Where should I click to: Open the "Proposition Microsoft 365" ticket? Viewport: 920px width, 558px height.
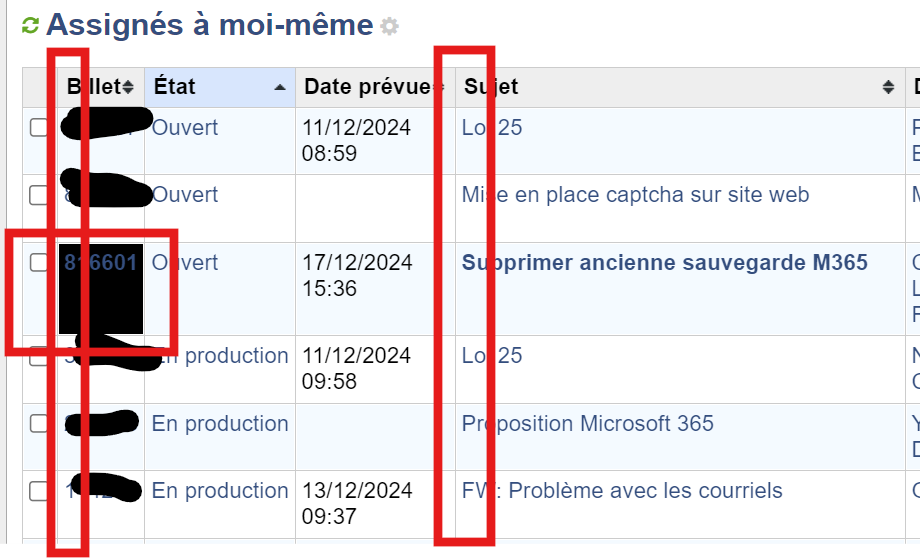pyautogui.click(x=588, y=424)
